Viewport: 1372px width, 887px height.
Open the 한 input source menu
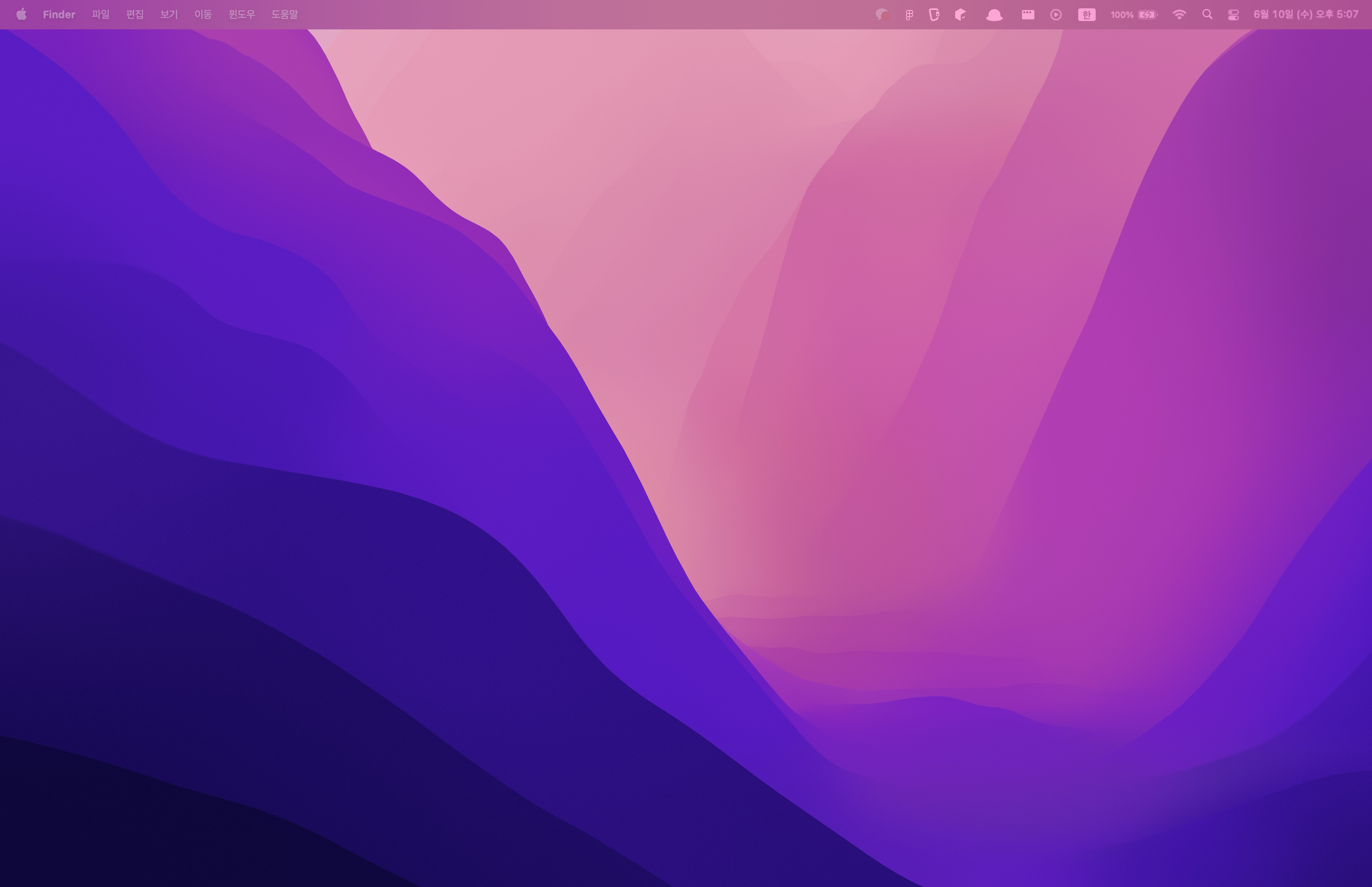pos(1087,15)
